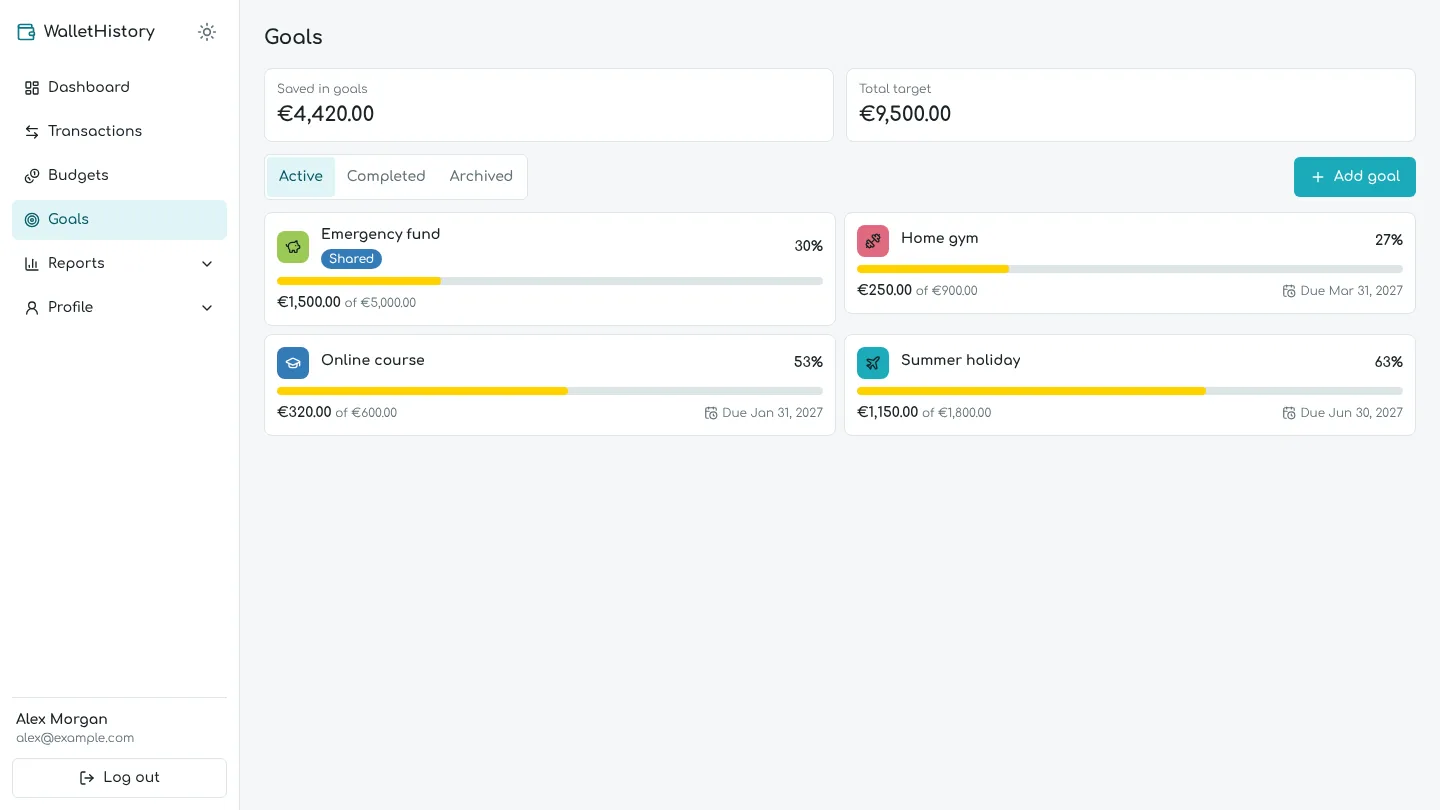The width and height of the screenshot is (1440, 810).
Task: Click the Total target summary card
Action: click(1131, 105)
